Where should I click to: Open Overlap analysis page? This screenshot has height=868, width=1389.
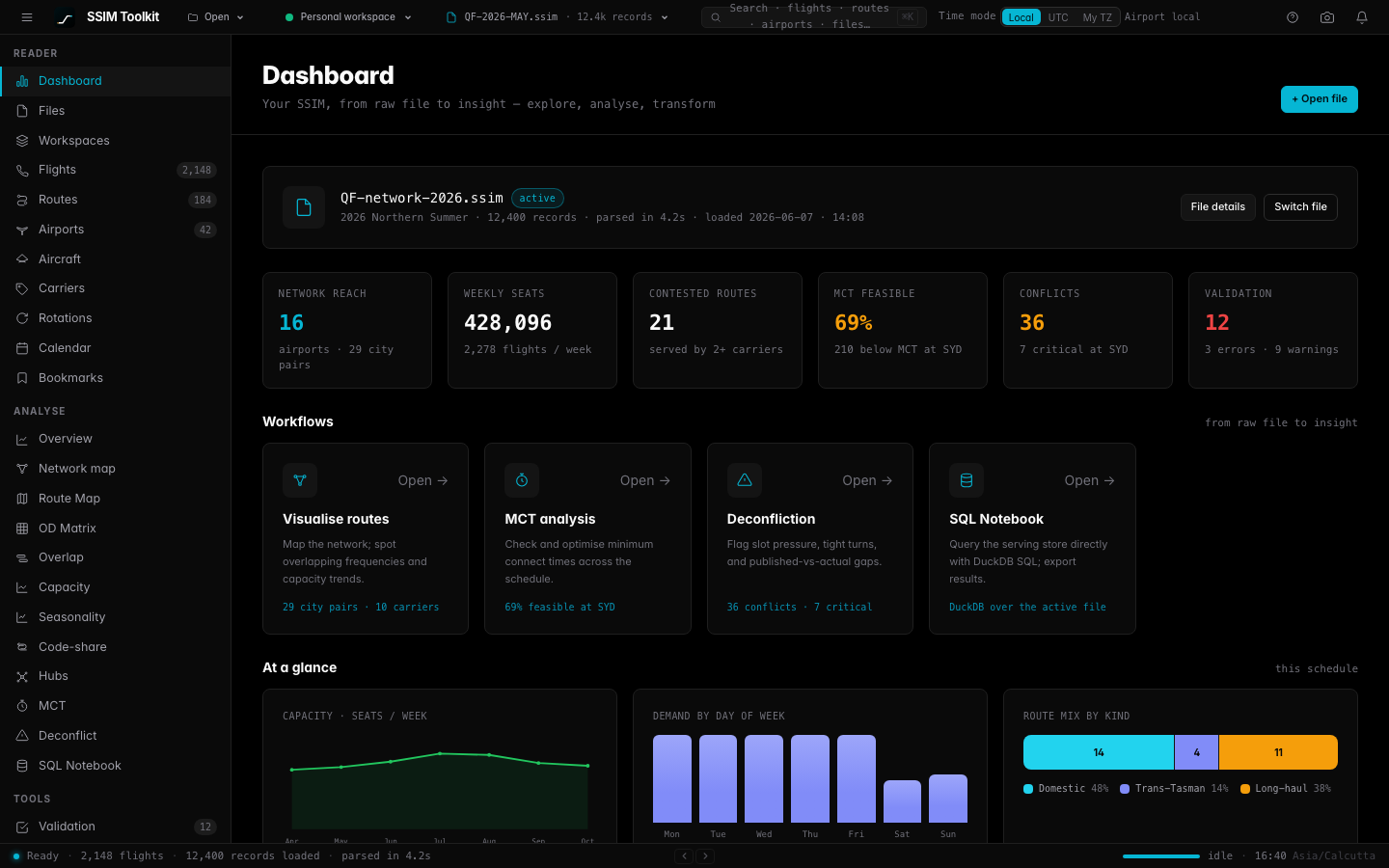(116, 557)
